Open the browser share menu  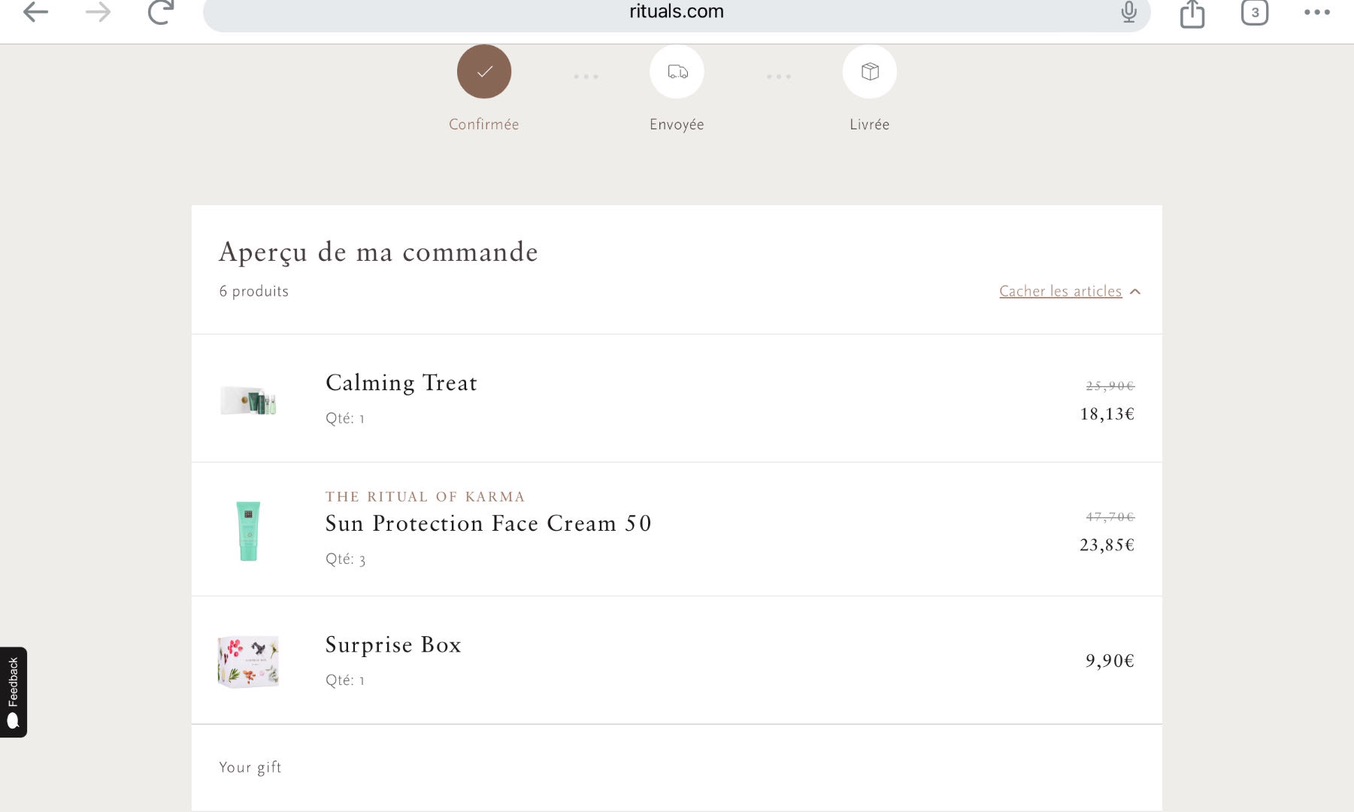click(1192, 12)
